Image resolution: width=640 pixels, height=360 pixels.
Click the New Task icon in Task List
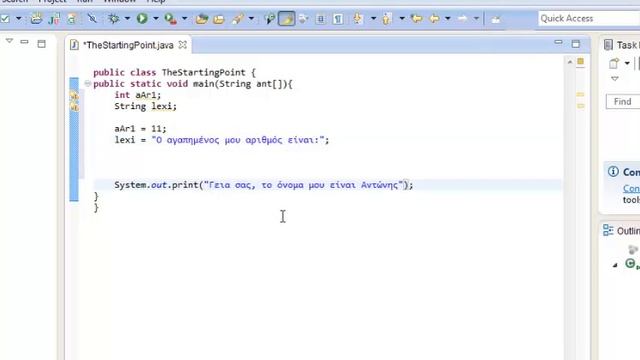coord(613,63)
